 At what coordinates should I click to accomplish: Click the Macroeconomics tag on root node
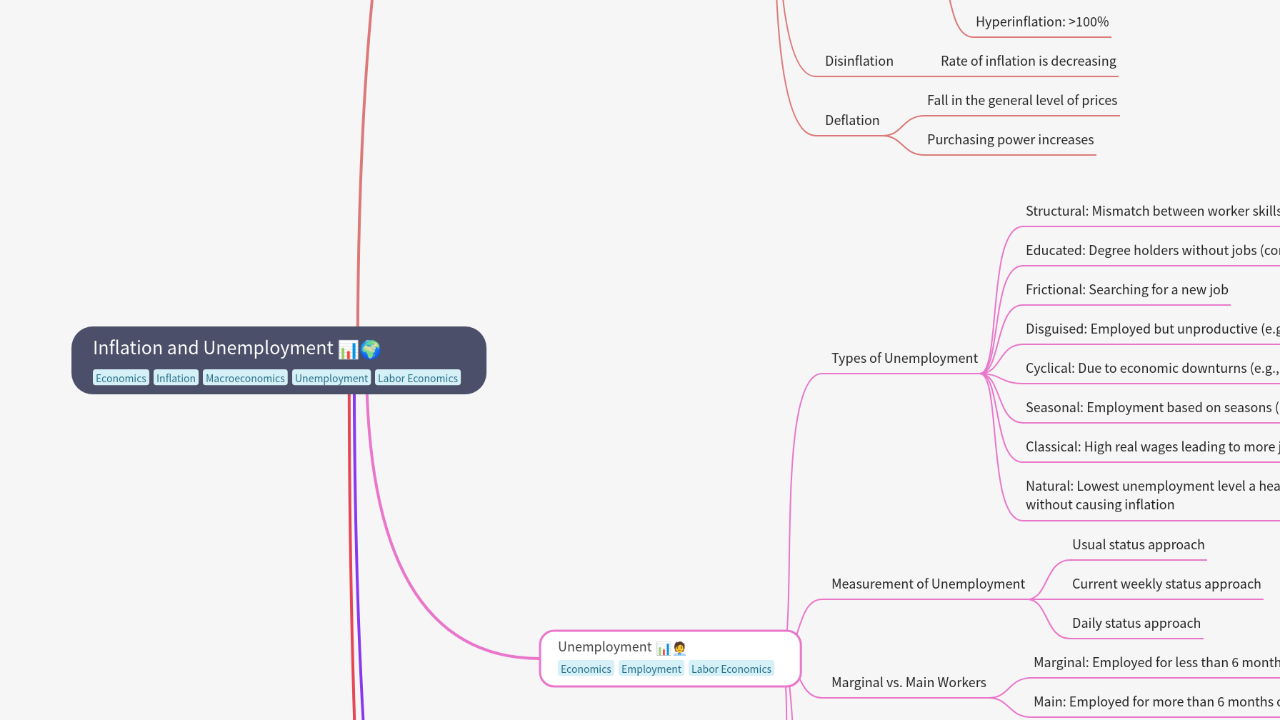pos(245,378)
